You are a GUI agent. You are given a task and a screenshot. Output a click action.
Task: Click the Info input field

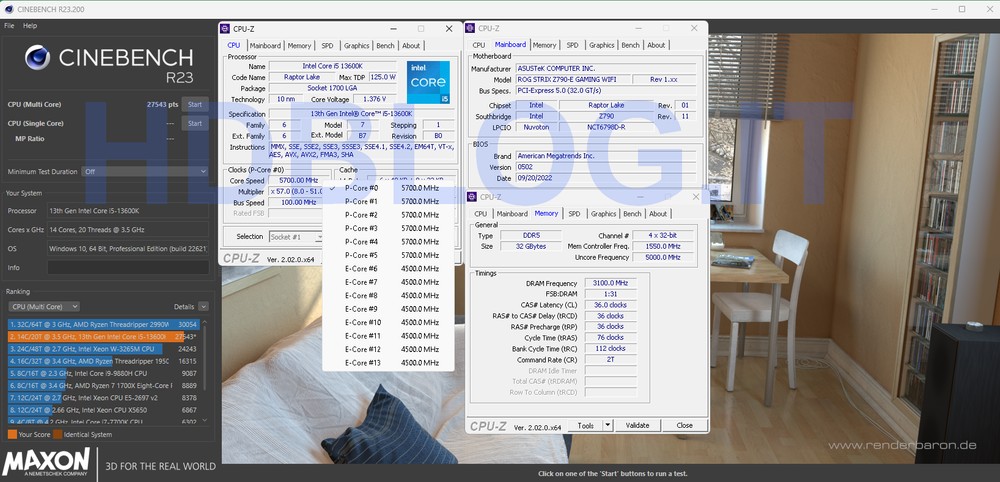click(x=127, y=267)
